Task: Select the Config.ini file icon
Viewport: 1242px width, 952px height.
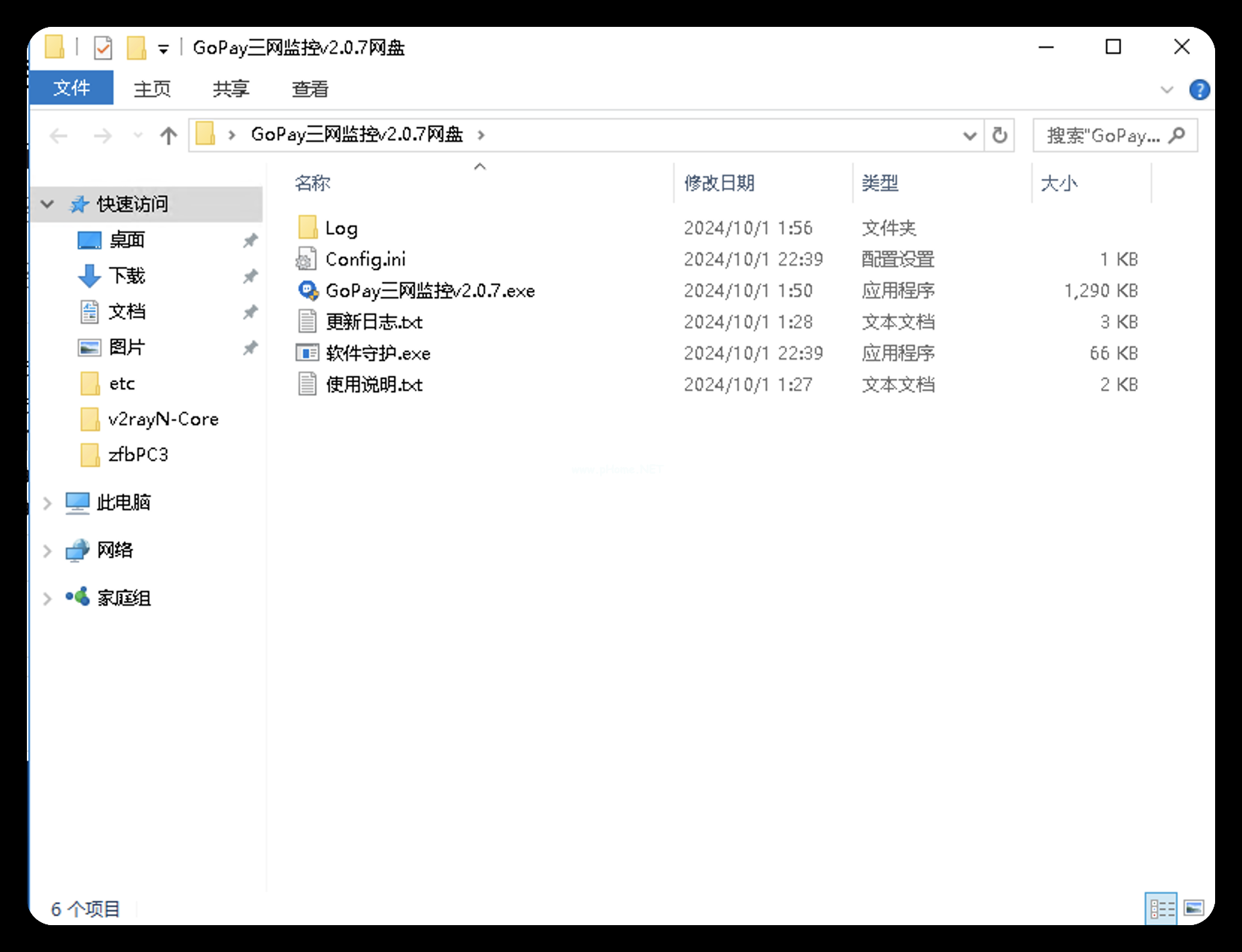Action: click(306, 259)
